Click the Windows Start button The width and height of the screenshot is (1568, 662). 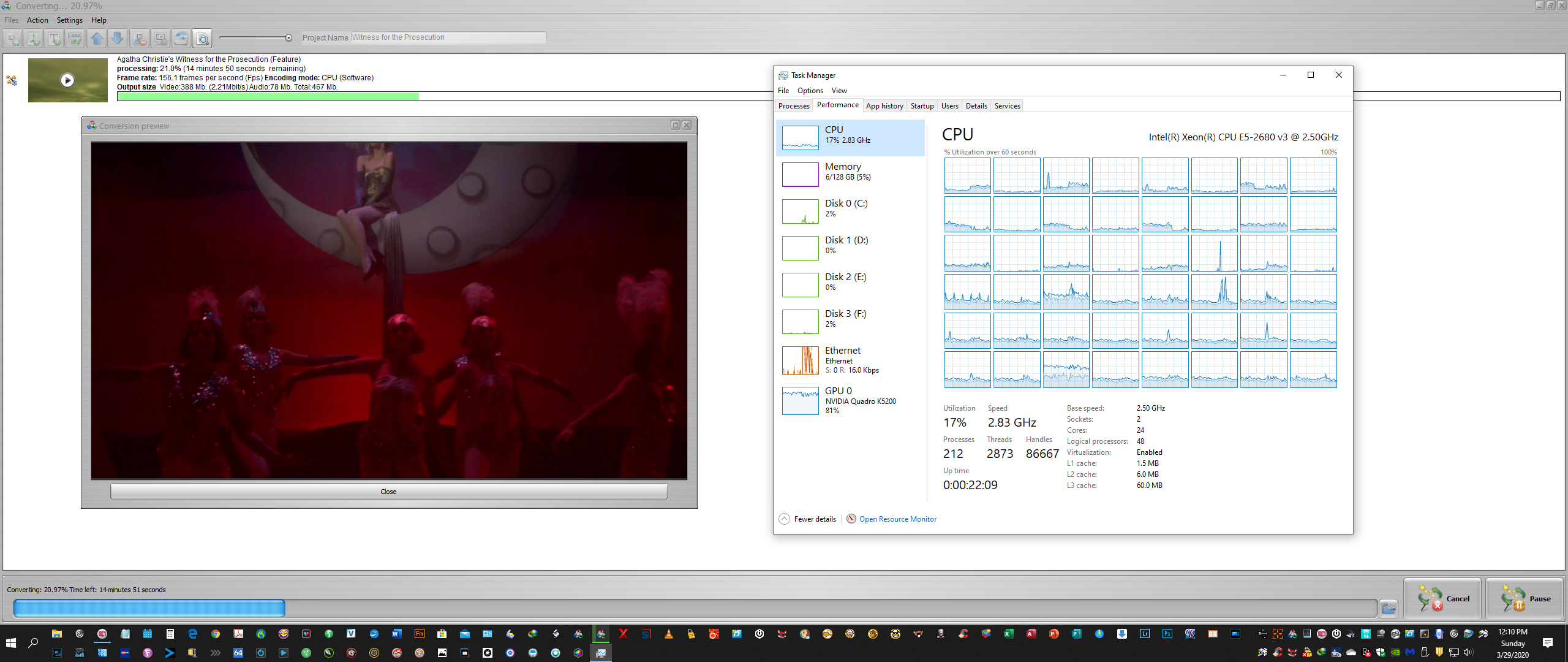(x=10, y=643)
